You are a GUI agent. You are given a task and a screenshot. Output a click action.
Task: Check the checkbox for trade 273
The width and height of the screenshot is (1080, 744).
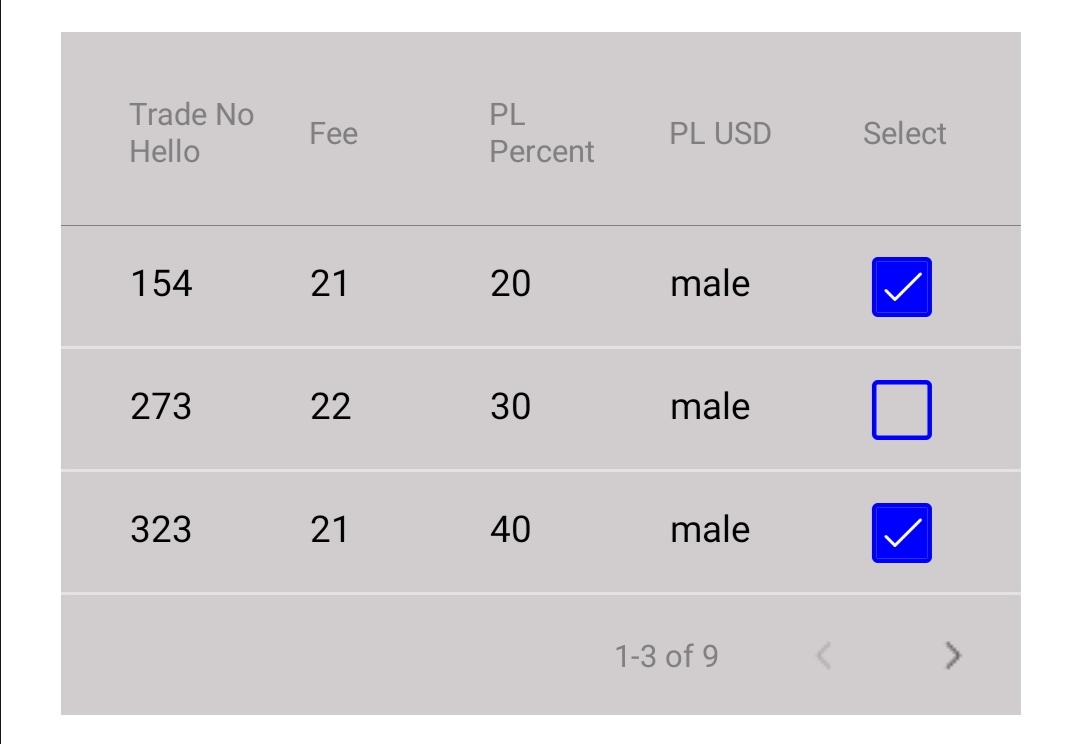pyautogui.click(x=901, y=410)
